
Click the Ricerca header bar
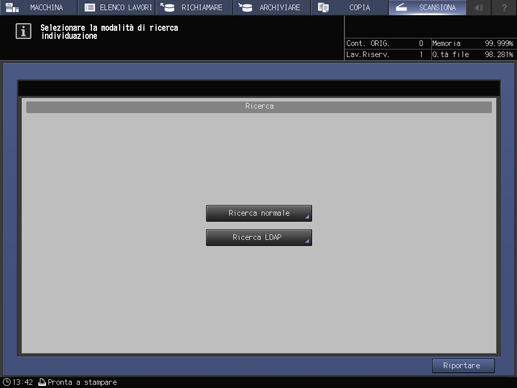259,107
